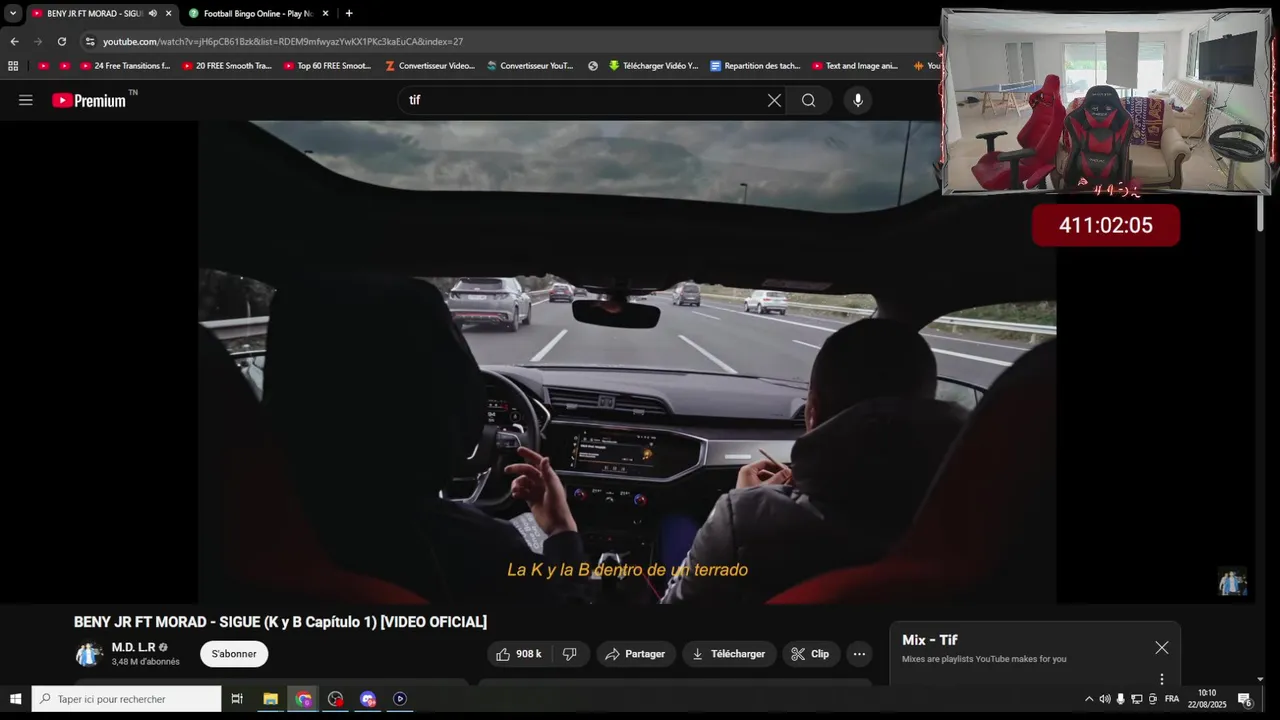Screen dimensions: 1280x720
Task: Subscribe with the S'abonner button
Action: [234, 654]
